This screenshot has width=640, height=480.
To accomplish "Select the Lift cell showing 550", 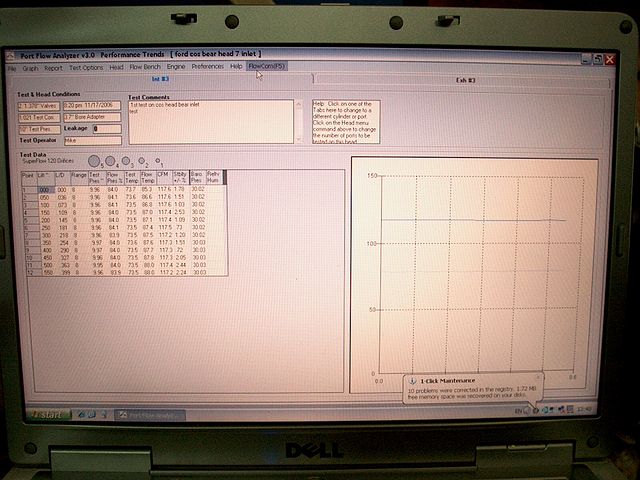I will click(x=47, y=272).
